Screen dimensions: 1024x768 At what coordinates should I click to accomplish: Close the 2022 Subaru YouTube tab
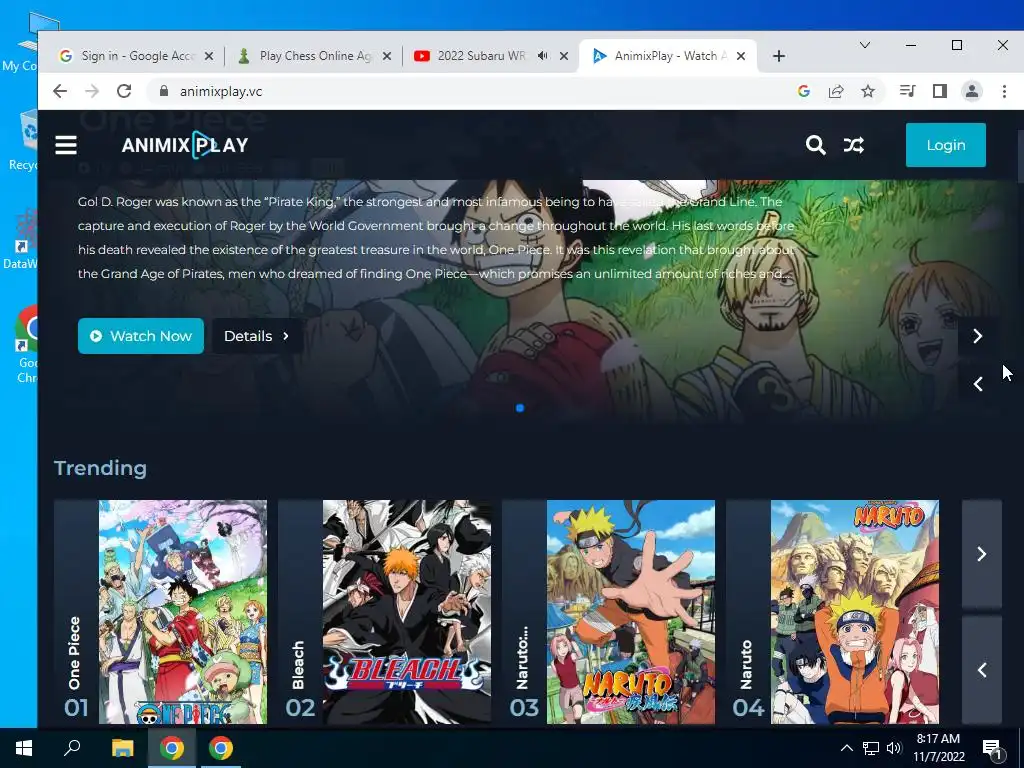[564, 56]
